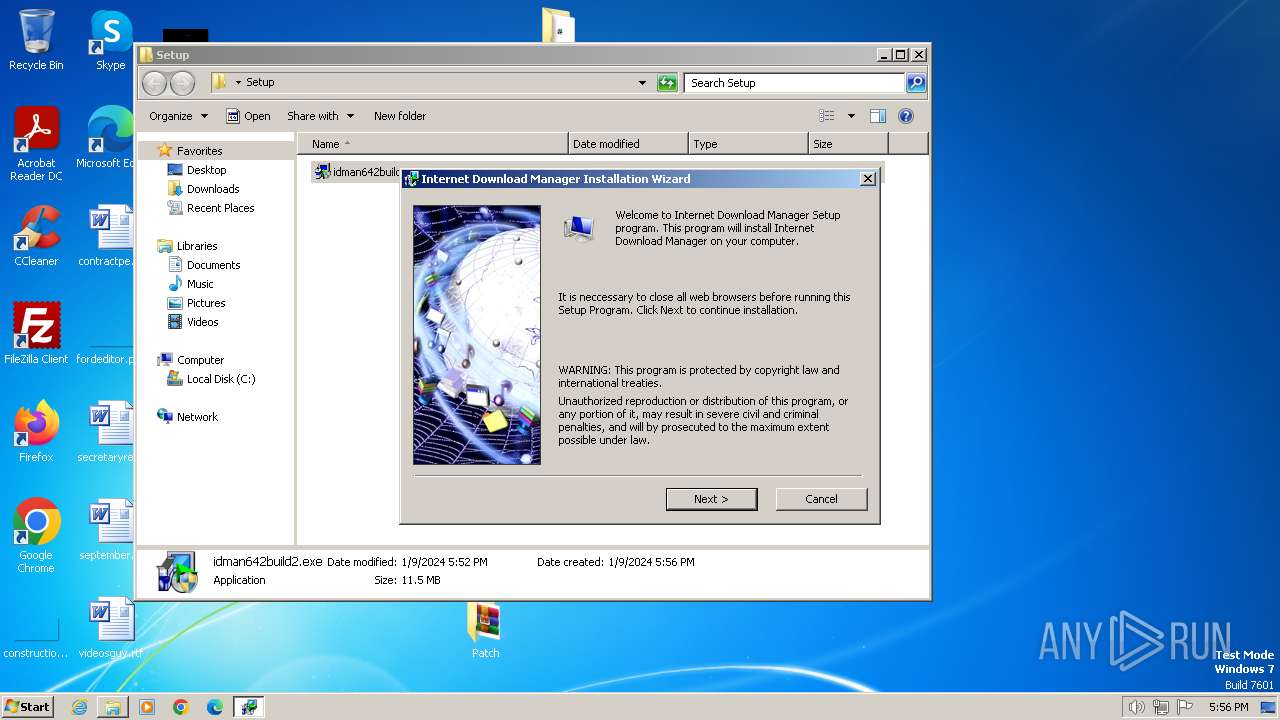Click Next to continue the IDM installation
This screenshot has width=1280, height=720.
pyautogui.click(x=711, y=499)
